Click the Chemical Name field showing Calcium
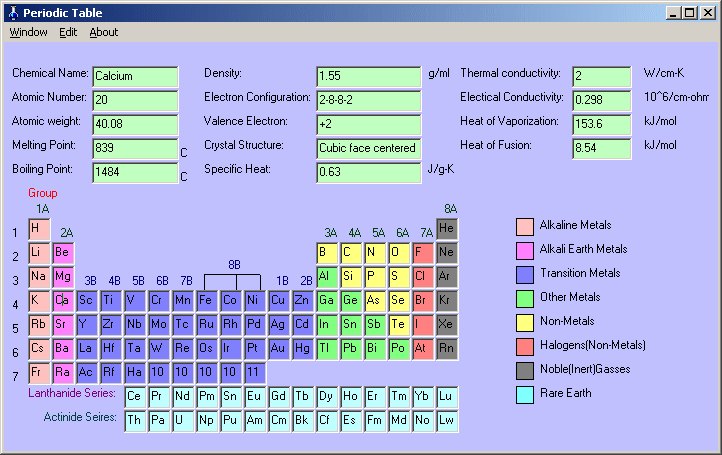The height and width of the screenshot is (455, 722). pos(135,77)
